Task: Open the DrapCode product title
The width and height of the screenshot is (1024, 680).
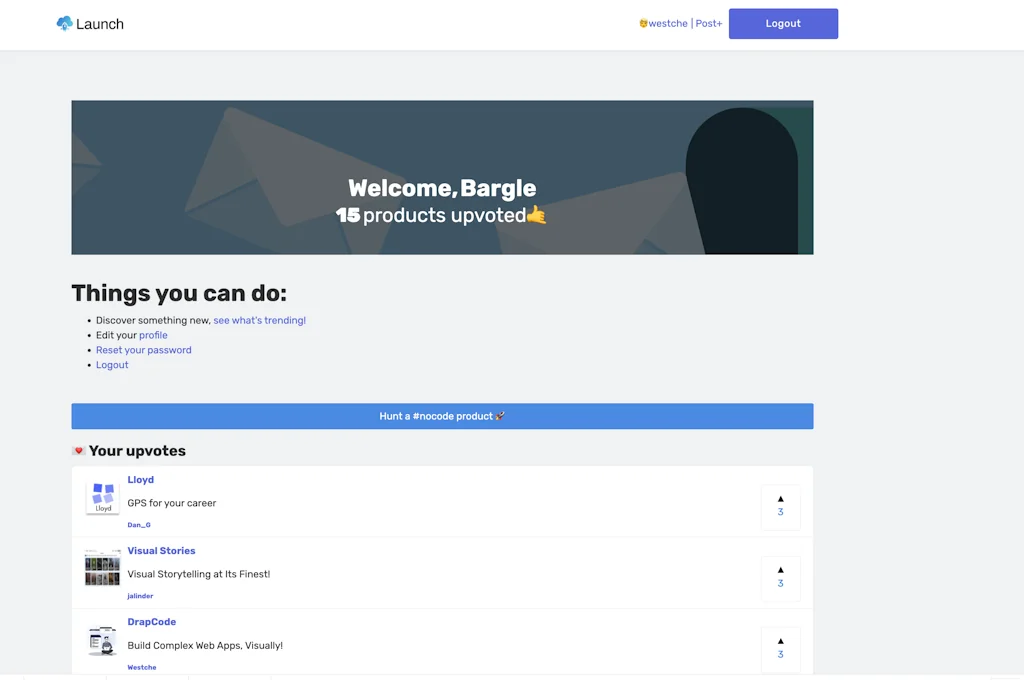Action: coord(151,622)
